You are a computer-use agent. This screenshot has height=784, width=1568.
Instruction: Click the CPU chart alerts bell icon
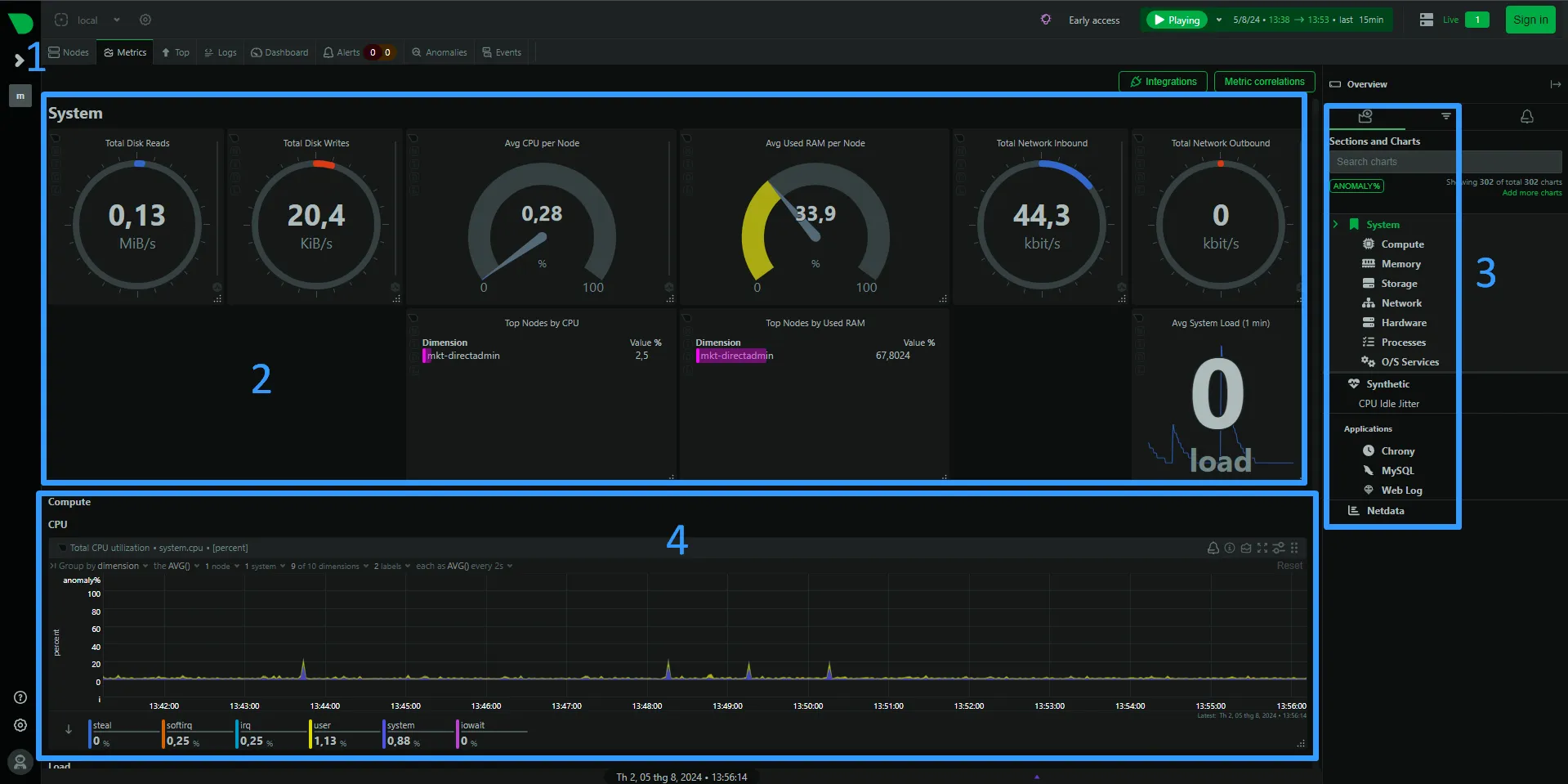[1213, 548]
